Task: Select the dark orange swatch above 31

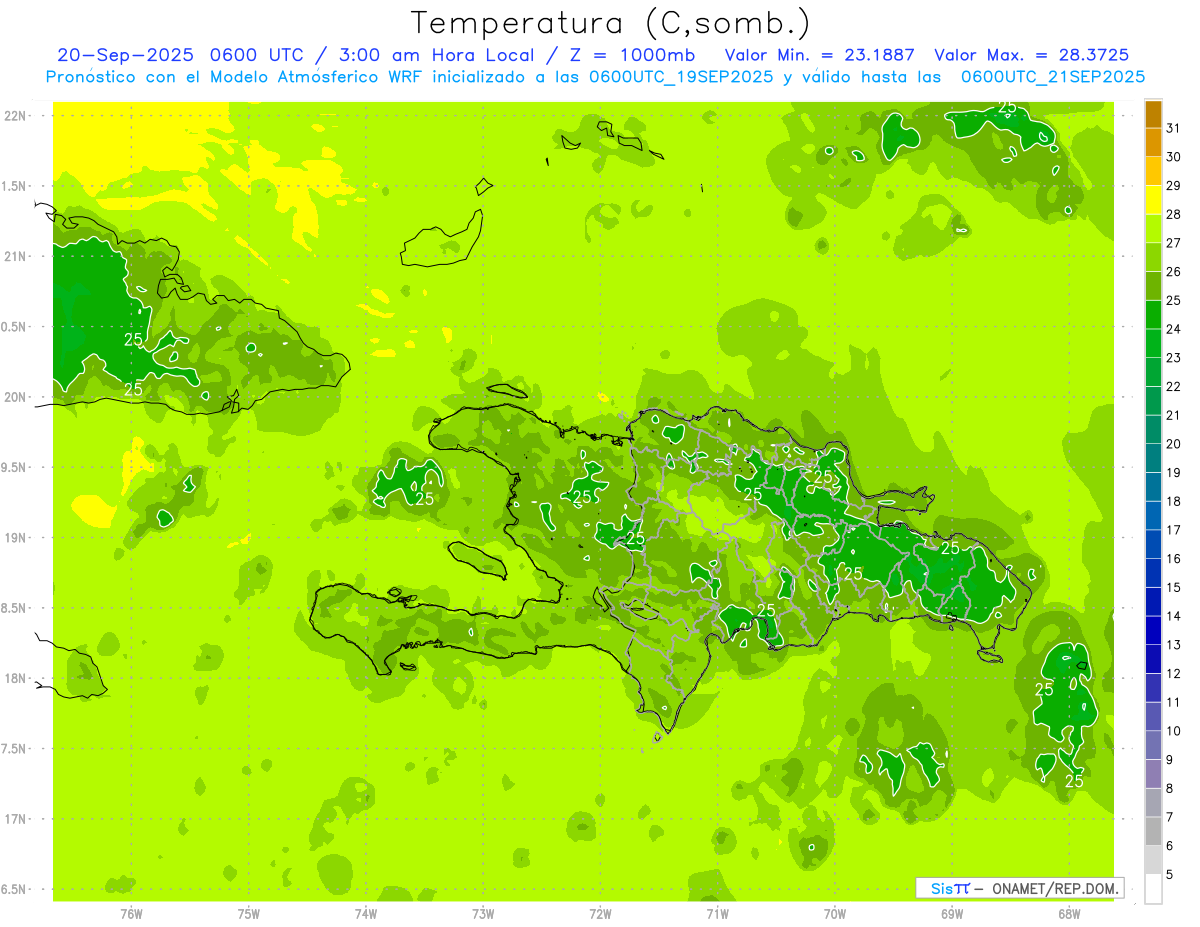Action: coord(1153,114)
